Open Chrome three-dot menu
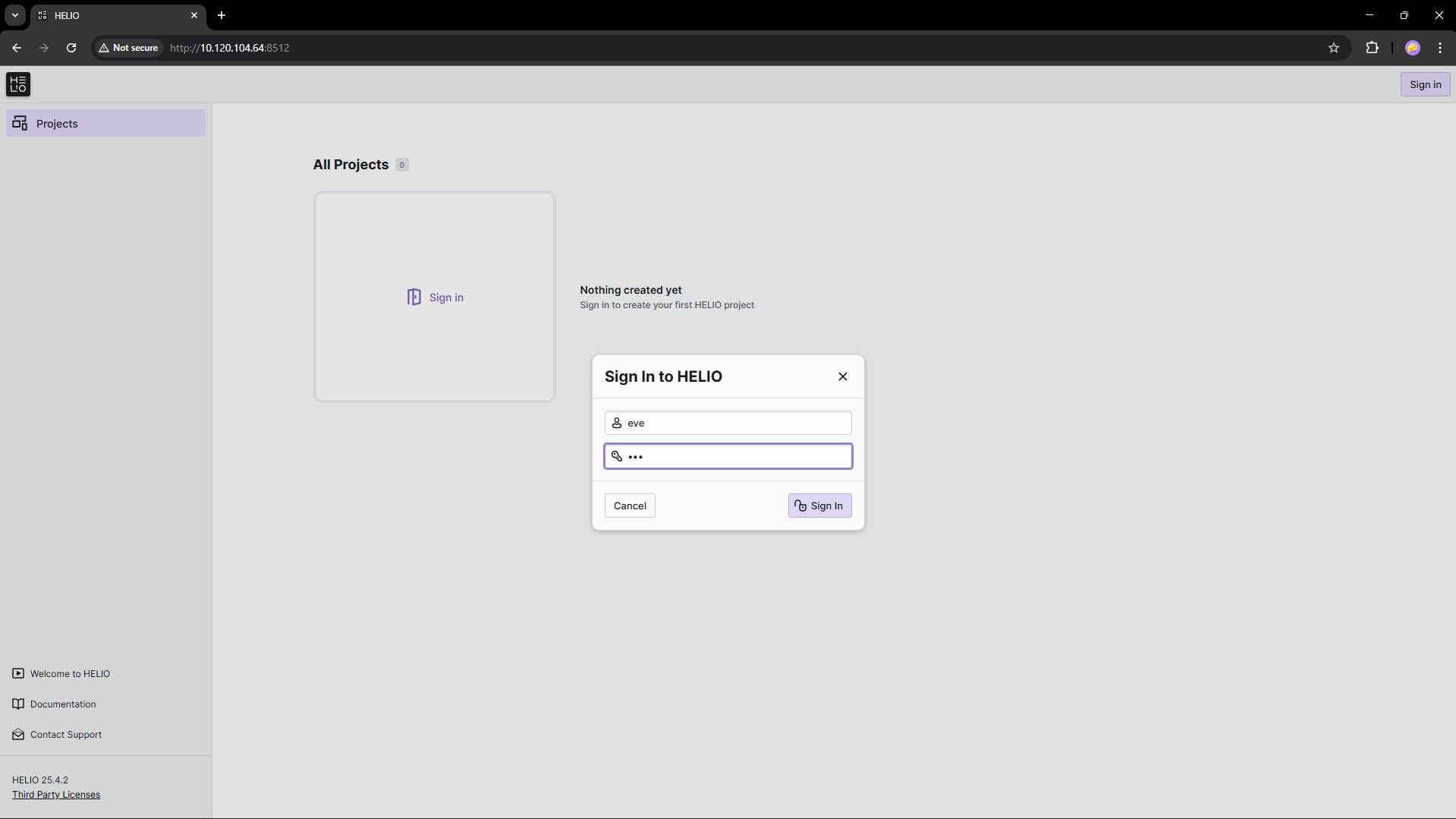 tap(1439, 48)
